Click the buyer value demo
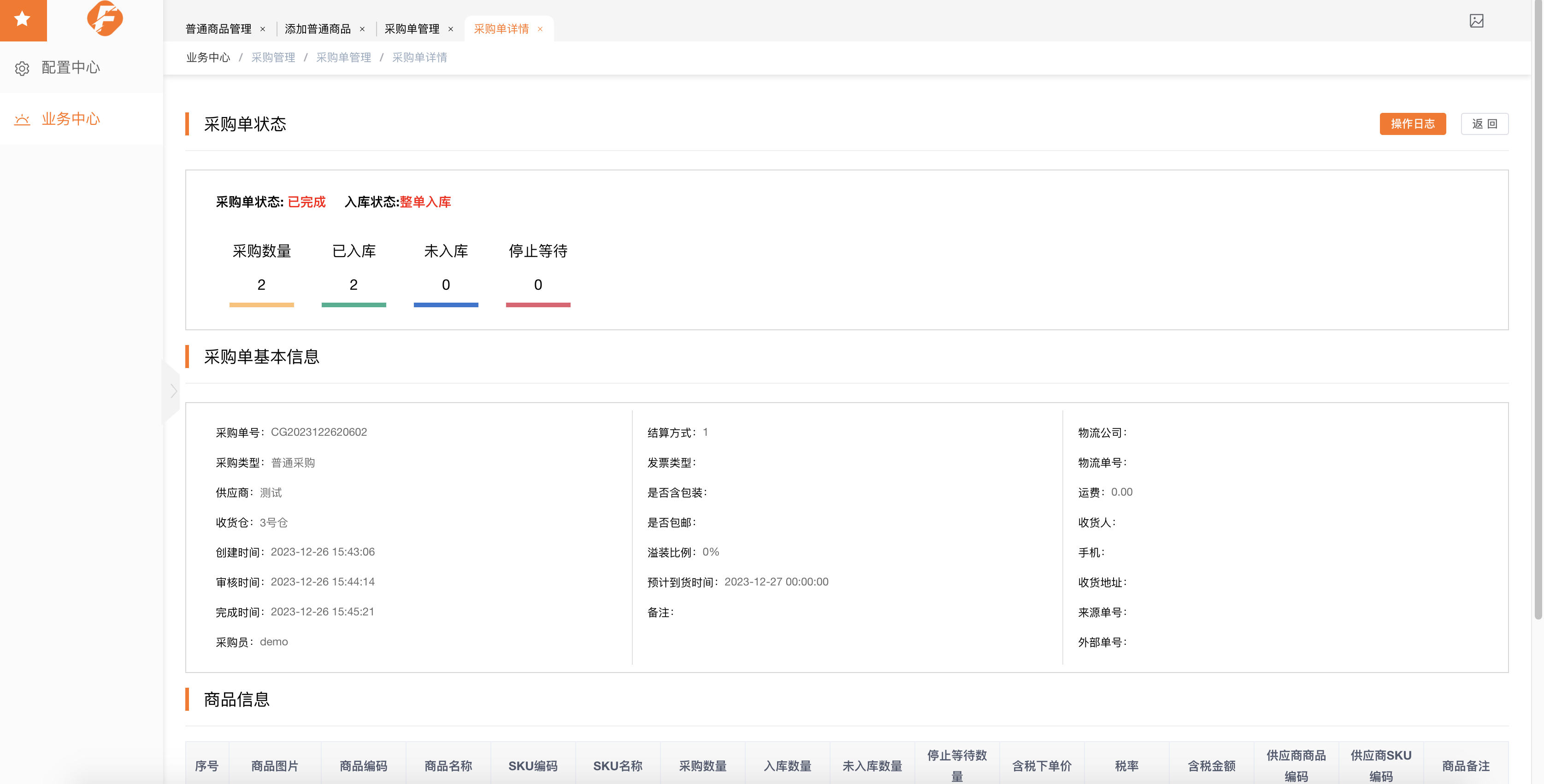 point(274,642)
